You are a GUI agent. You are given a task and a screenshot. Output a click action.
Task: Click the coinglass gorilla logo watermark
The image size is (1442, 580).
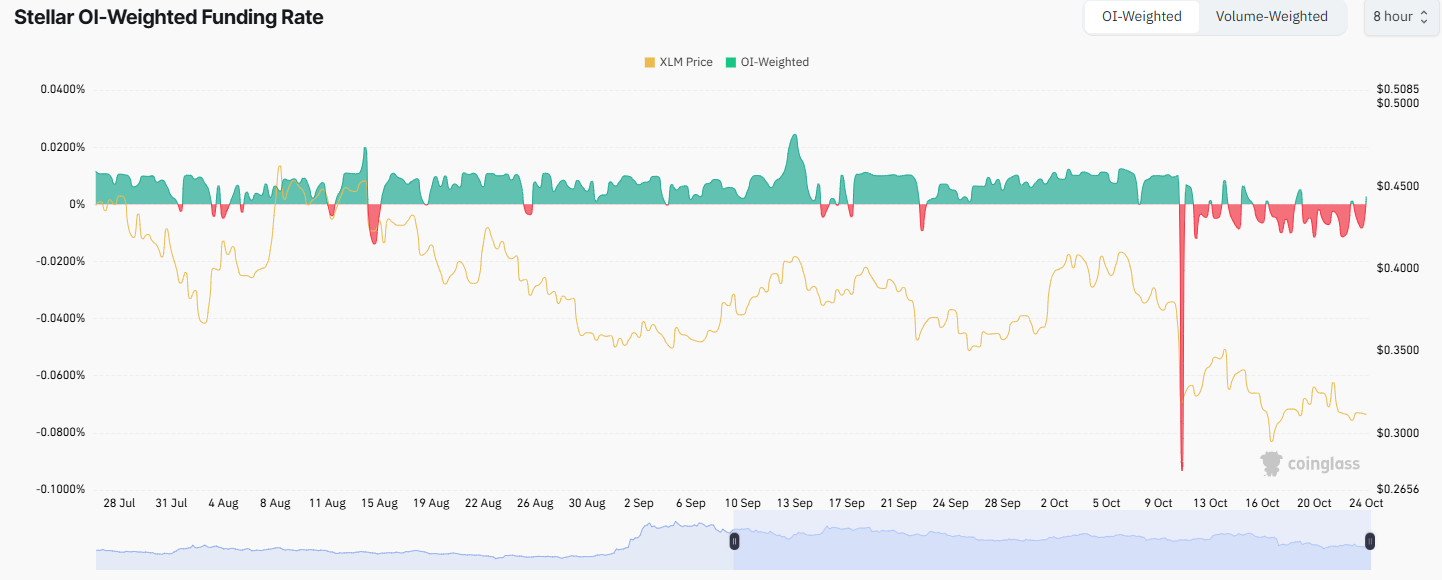click(x=1272, y=463)
